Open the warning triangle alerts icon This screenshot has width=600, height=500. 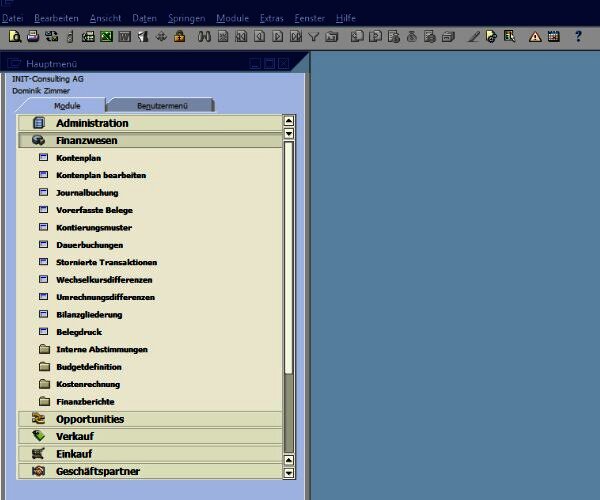pyautogui.click(x=535, y=37)
